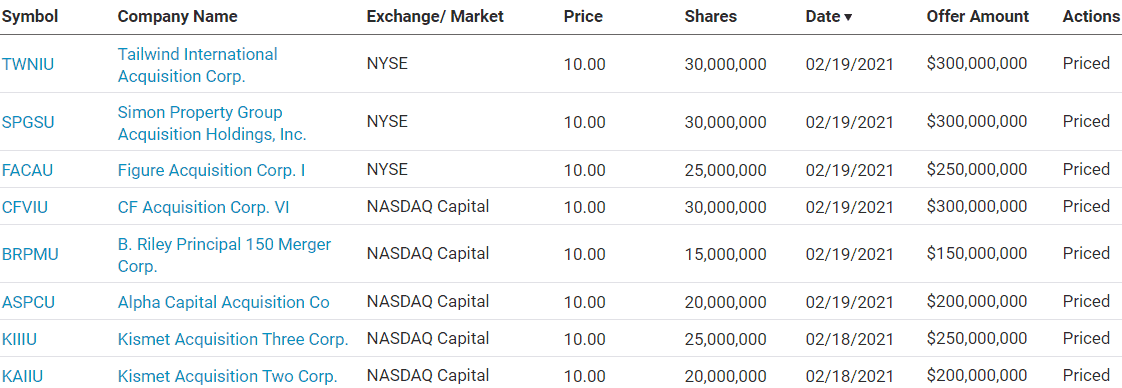Click the Company Name column header

pyautogui.click(x=177, y=16)
